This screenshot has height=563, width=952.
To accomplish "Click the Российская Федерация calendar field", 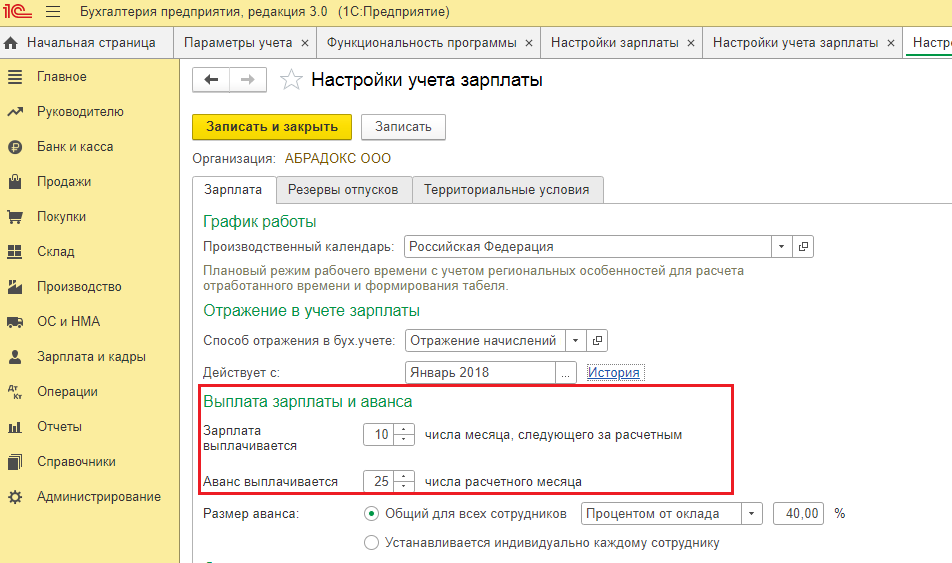I will click(x=588, y=247).
